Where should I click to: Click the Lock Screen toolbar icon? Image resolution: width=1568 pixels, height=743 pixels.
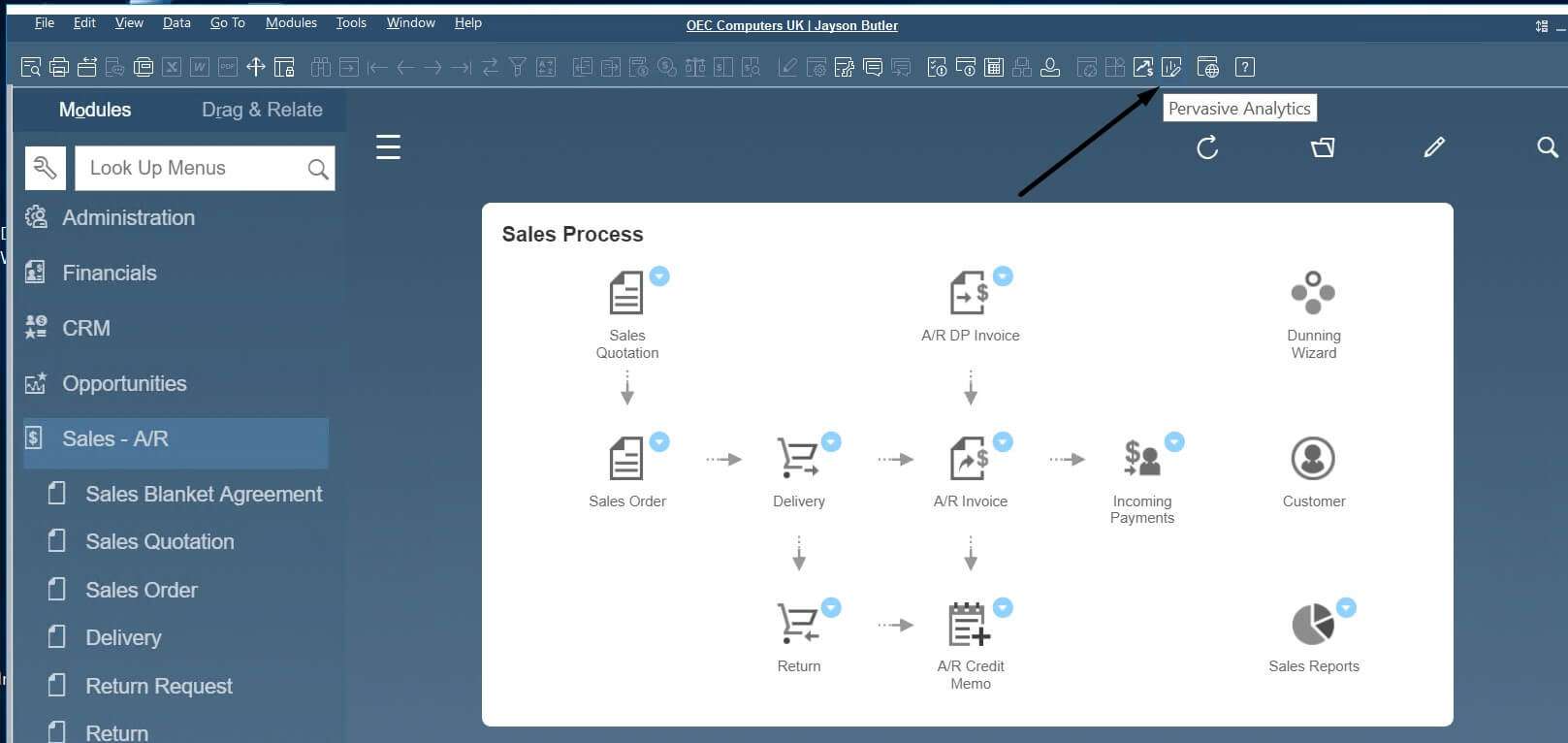(x=284, y=67)
